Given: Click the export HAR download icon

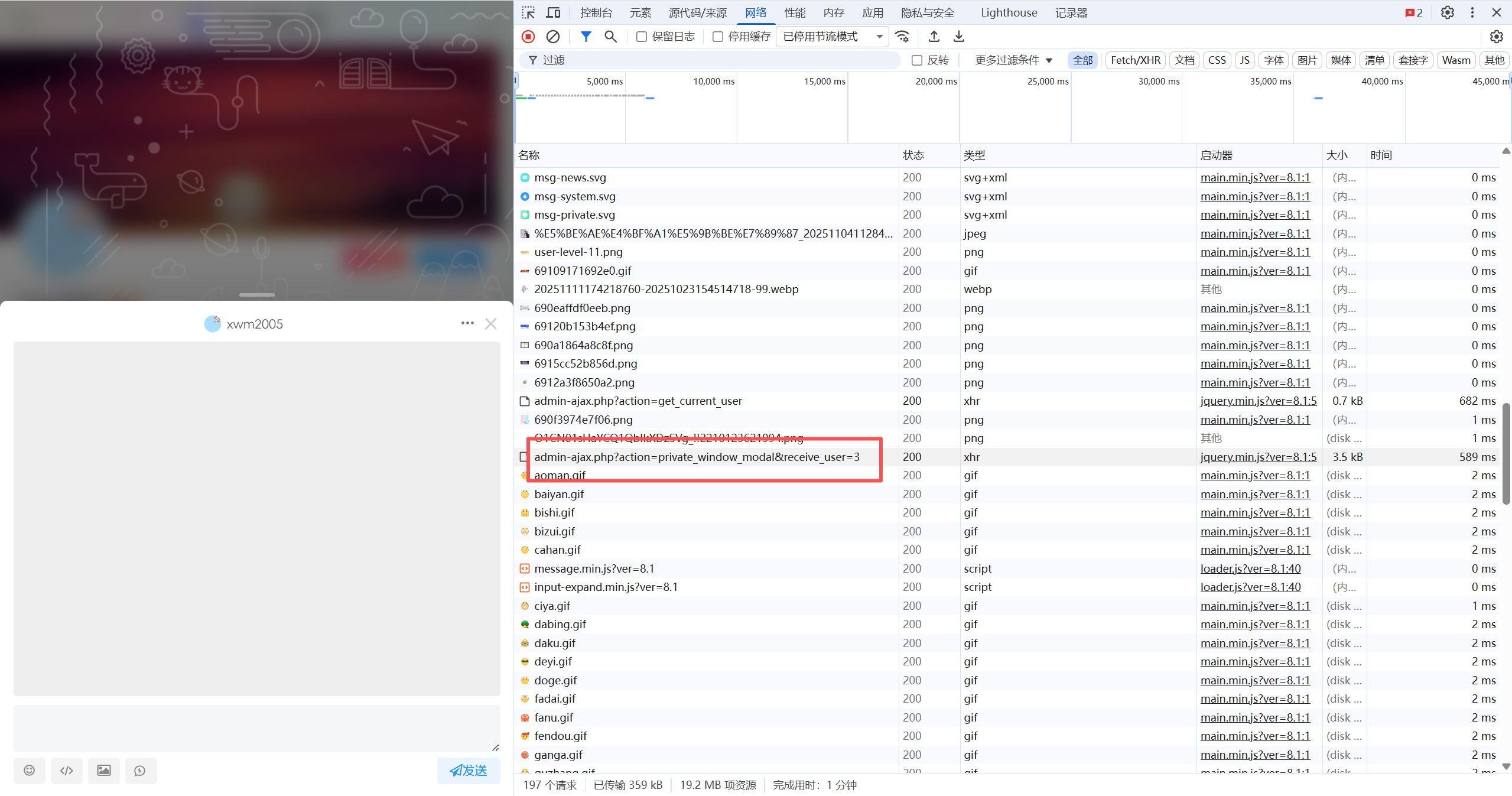Looking at the screenshot, I should click(x=958, y=37).
